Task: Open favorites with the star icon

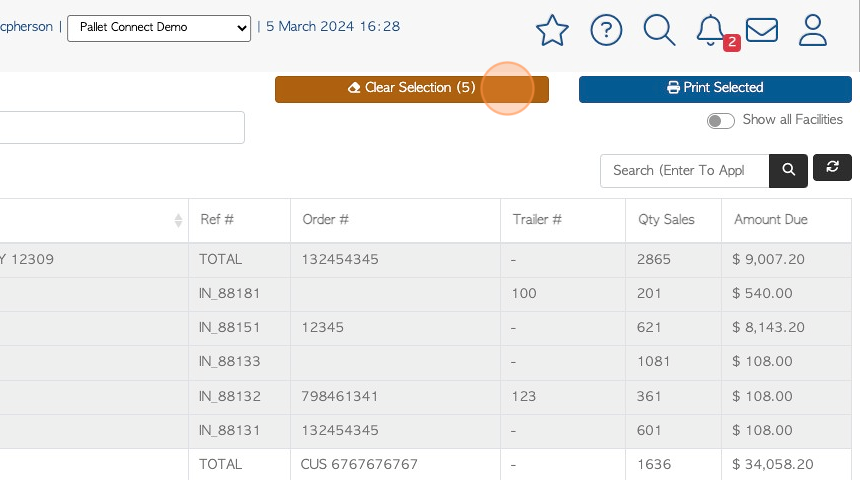Action: [552, 30]
